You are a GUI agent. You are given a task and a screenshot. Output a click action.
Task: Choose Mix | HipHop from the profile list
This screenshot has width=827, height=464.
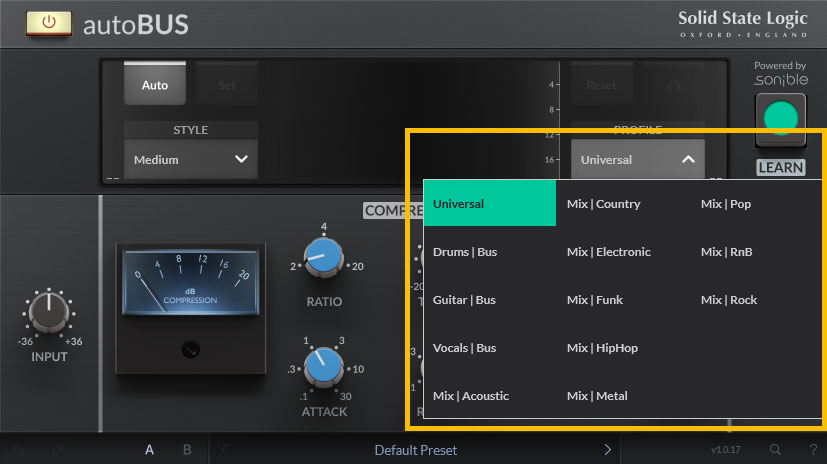tap(602, 348)
